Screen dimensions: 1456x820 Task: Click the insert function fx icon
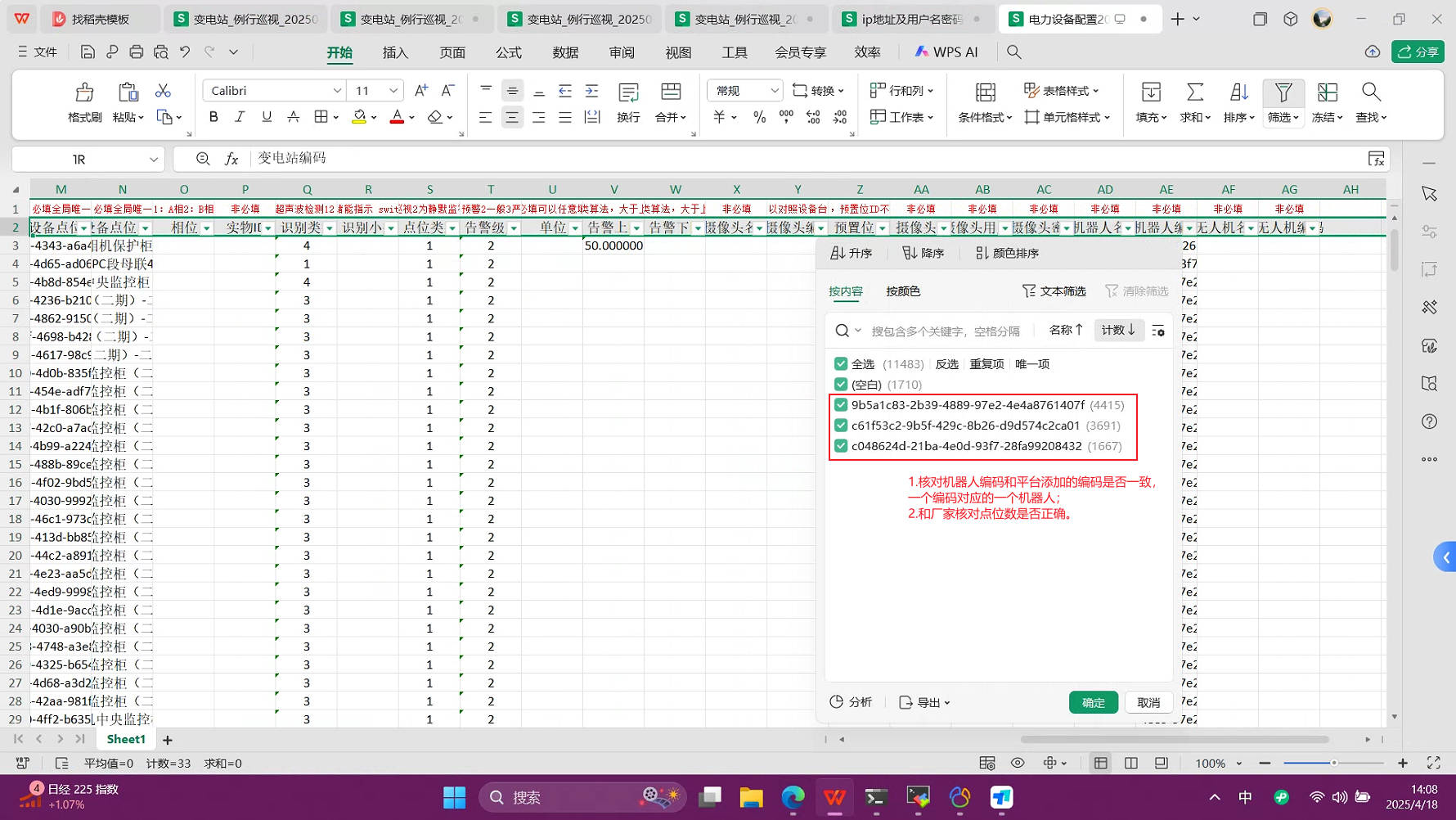(231, 159)
